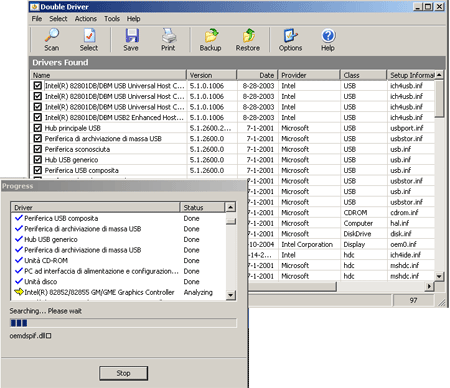This screenshot has width=450, height=388.
Task: Select Unità CD-ROM row in Progress list
Action: point(118,260)
